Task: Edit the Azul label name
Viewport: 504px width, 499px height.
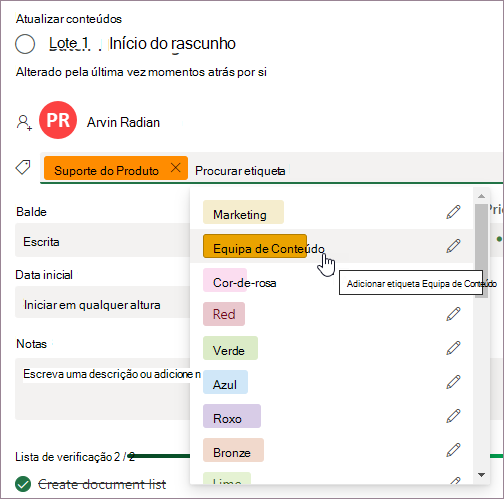Action: [453, 382]
